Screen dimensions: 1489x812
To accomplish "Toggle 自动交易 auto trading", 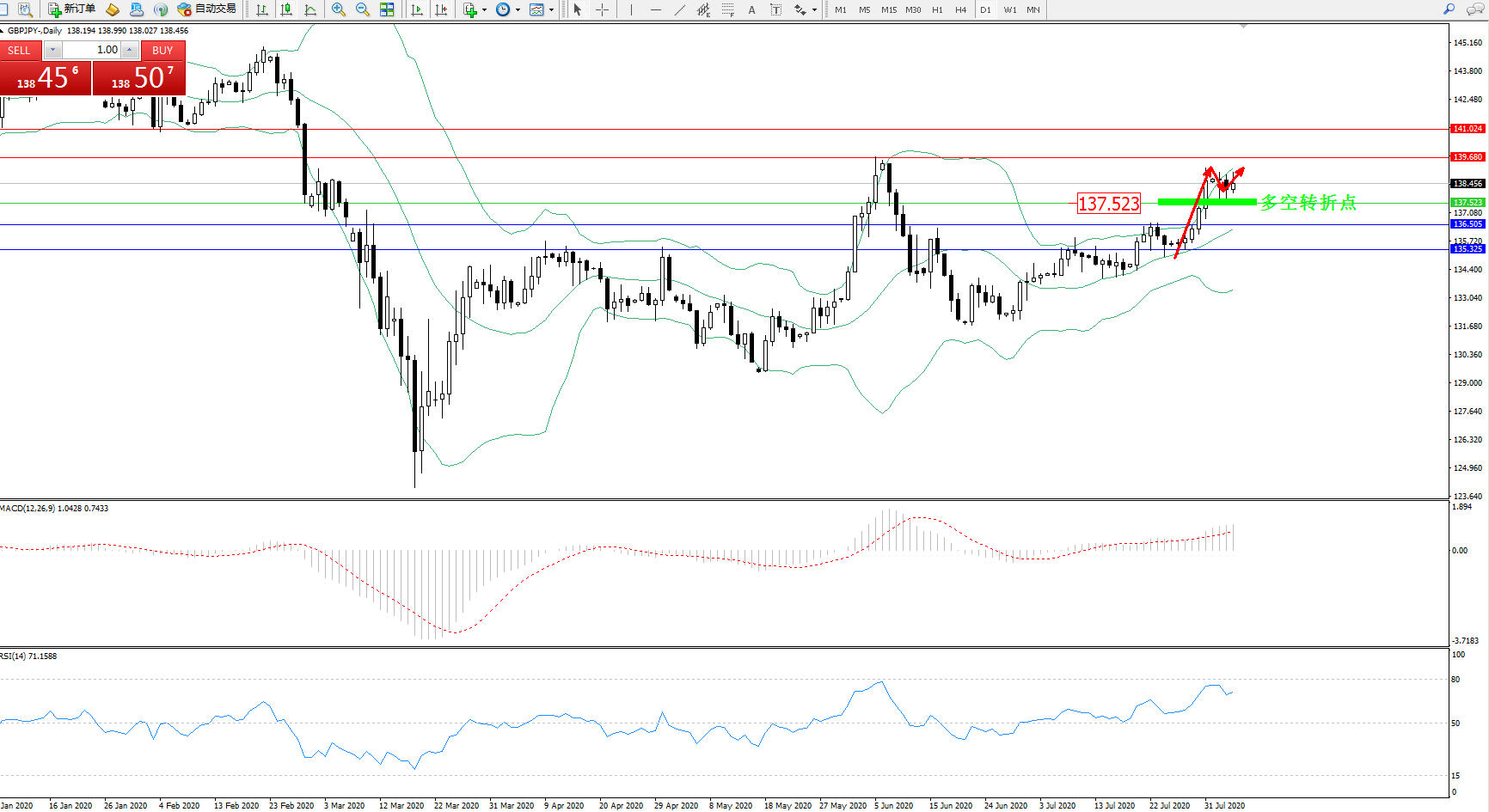I will 206,9.
